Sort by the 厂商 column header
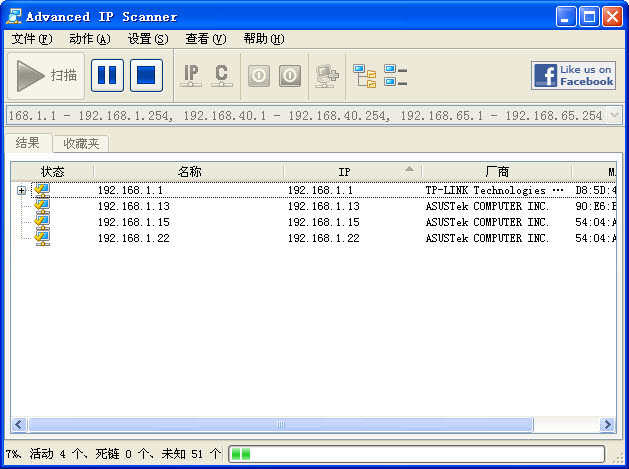629x469 pixels. (x=497, y=172)
